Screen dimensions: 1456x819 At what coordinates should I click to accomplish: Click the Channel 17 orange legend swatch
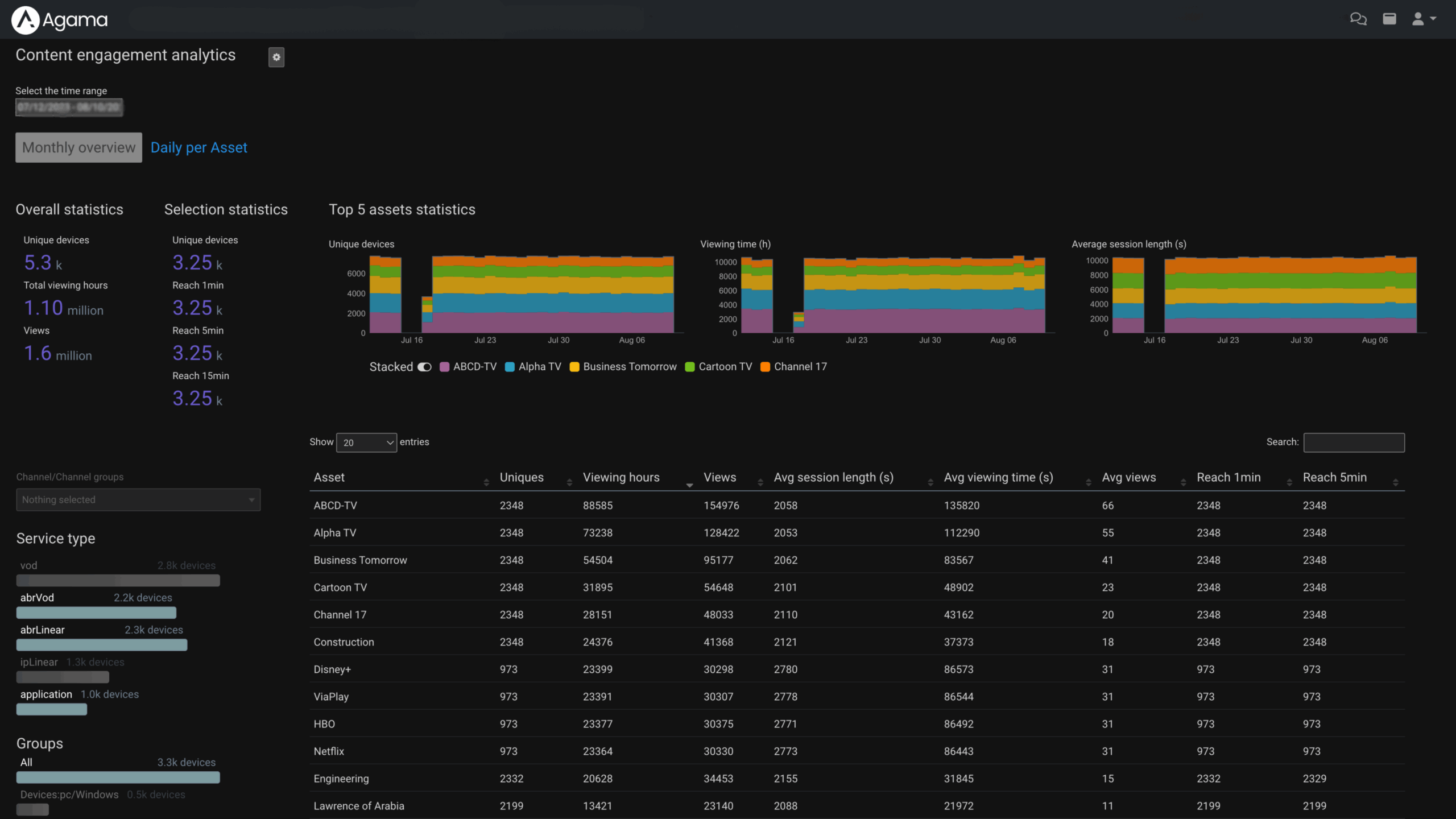click(766, 367)
